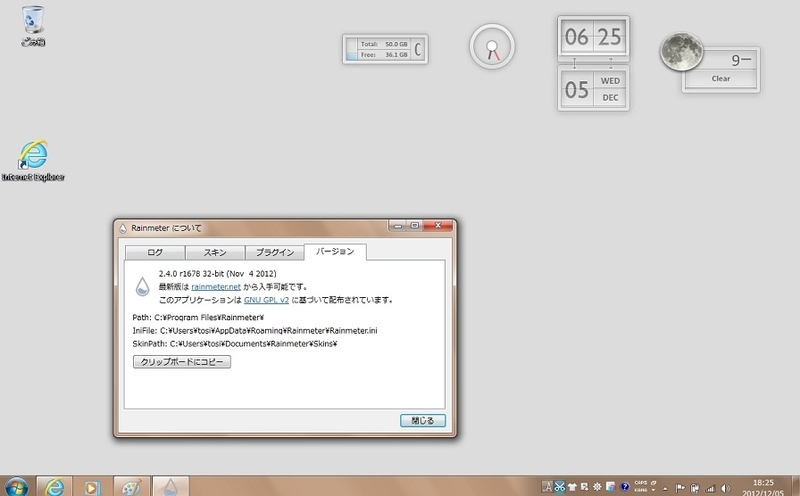Click the IniFile path line
The image size is (800, 496).
255,331
